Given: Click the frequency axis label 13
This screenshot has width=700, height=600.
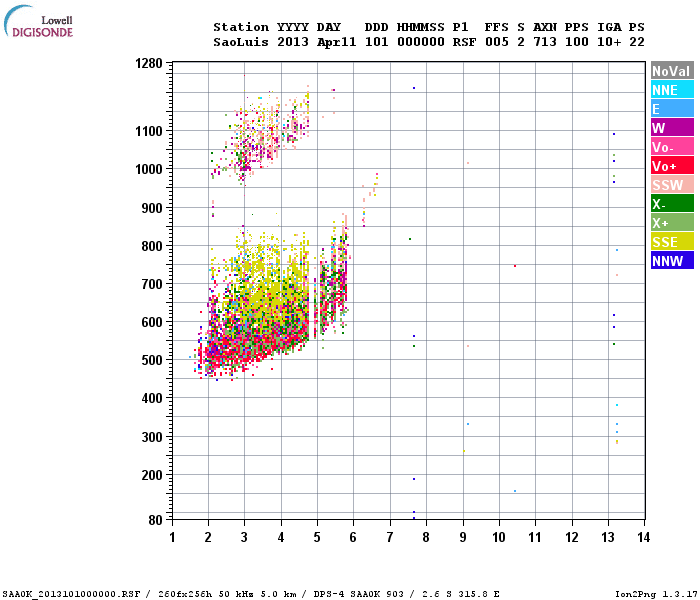Looking at the screenshot, I should [x=608, y=537].
